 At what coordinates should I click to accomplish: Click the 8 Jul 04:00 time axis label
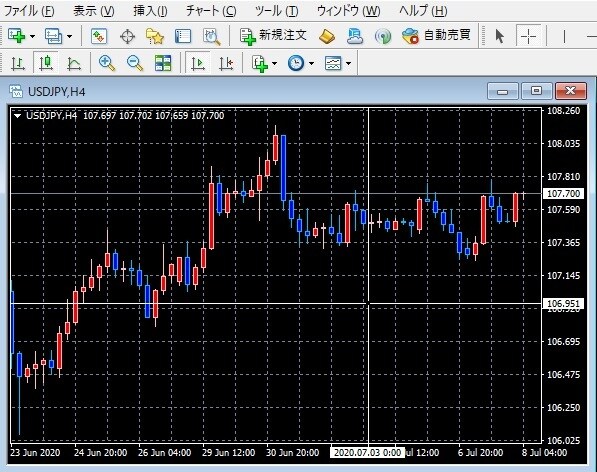point(544,453)
